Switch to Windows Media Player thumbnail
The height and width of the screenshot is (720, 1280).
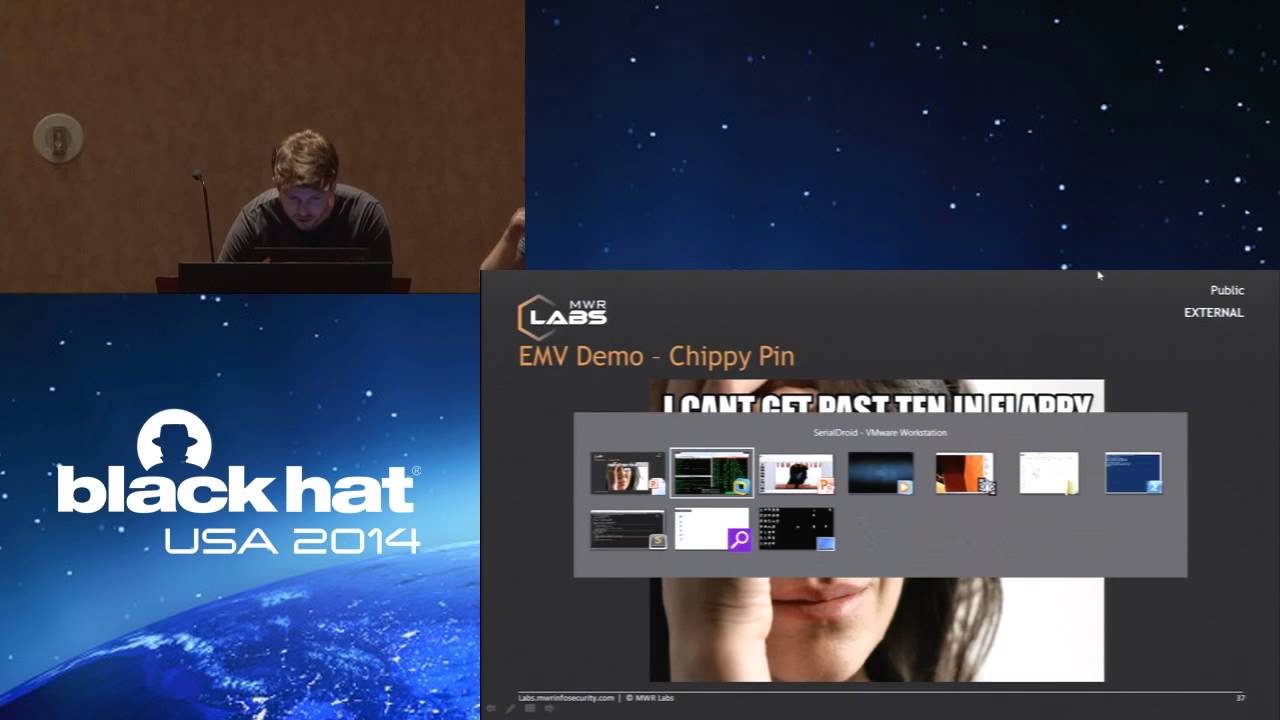tap(880, 473)
